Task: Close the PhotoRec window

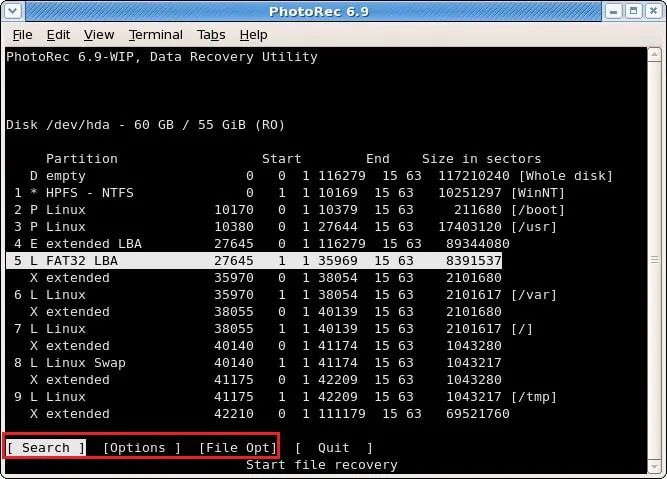Action: (x=653, y=11)
